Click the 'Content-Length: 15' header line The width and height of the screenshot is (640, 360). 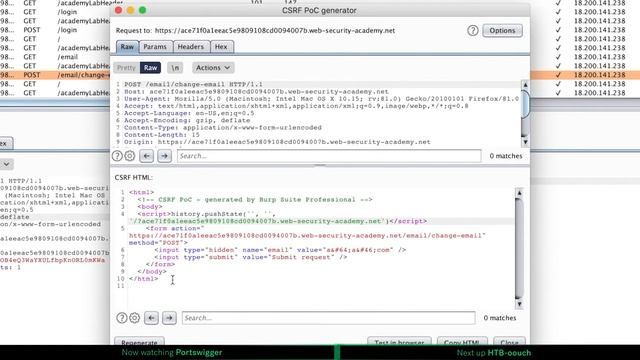162,135
